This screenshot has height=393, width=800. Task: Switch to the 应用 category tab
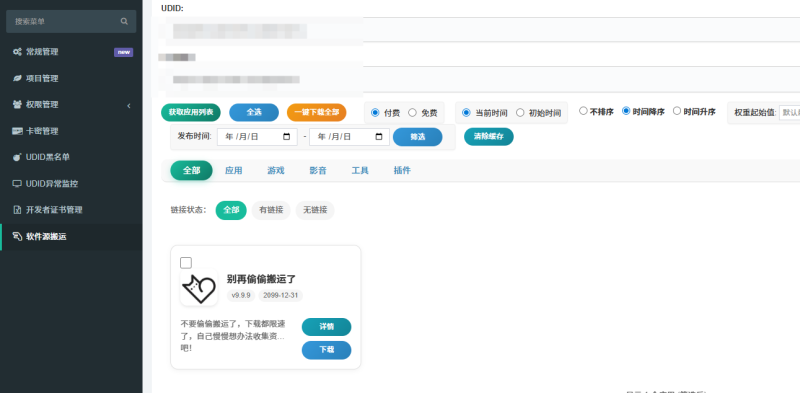click(234, 170)
